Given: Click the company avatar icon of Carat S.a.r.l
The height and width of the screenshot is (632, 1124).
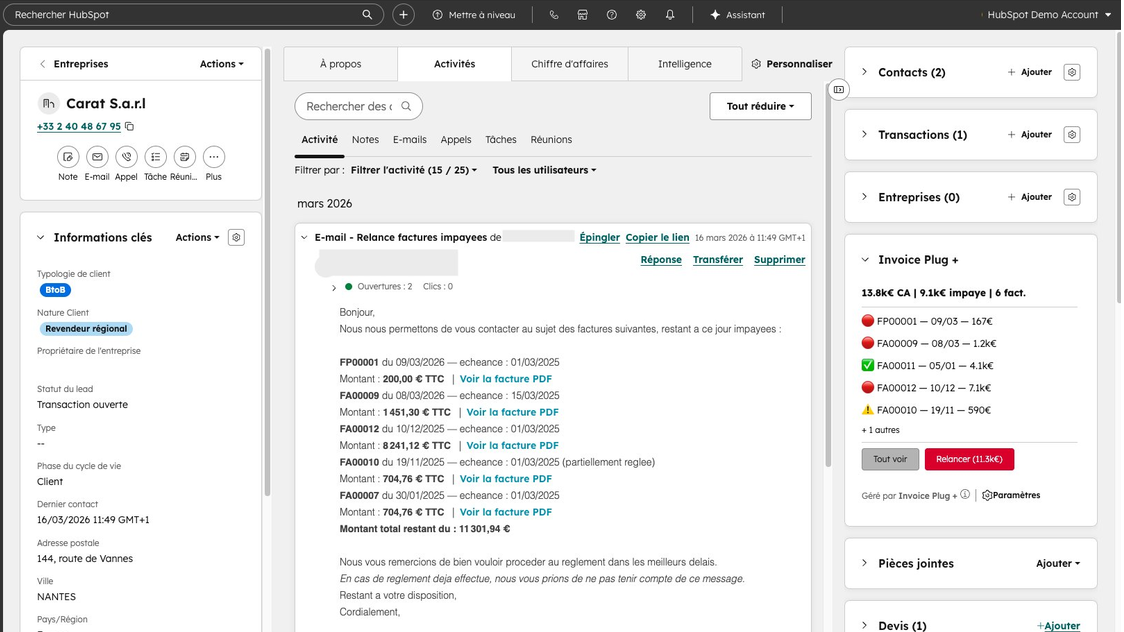Looking at the screenshot, I should coord(48,103).
